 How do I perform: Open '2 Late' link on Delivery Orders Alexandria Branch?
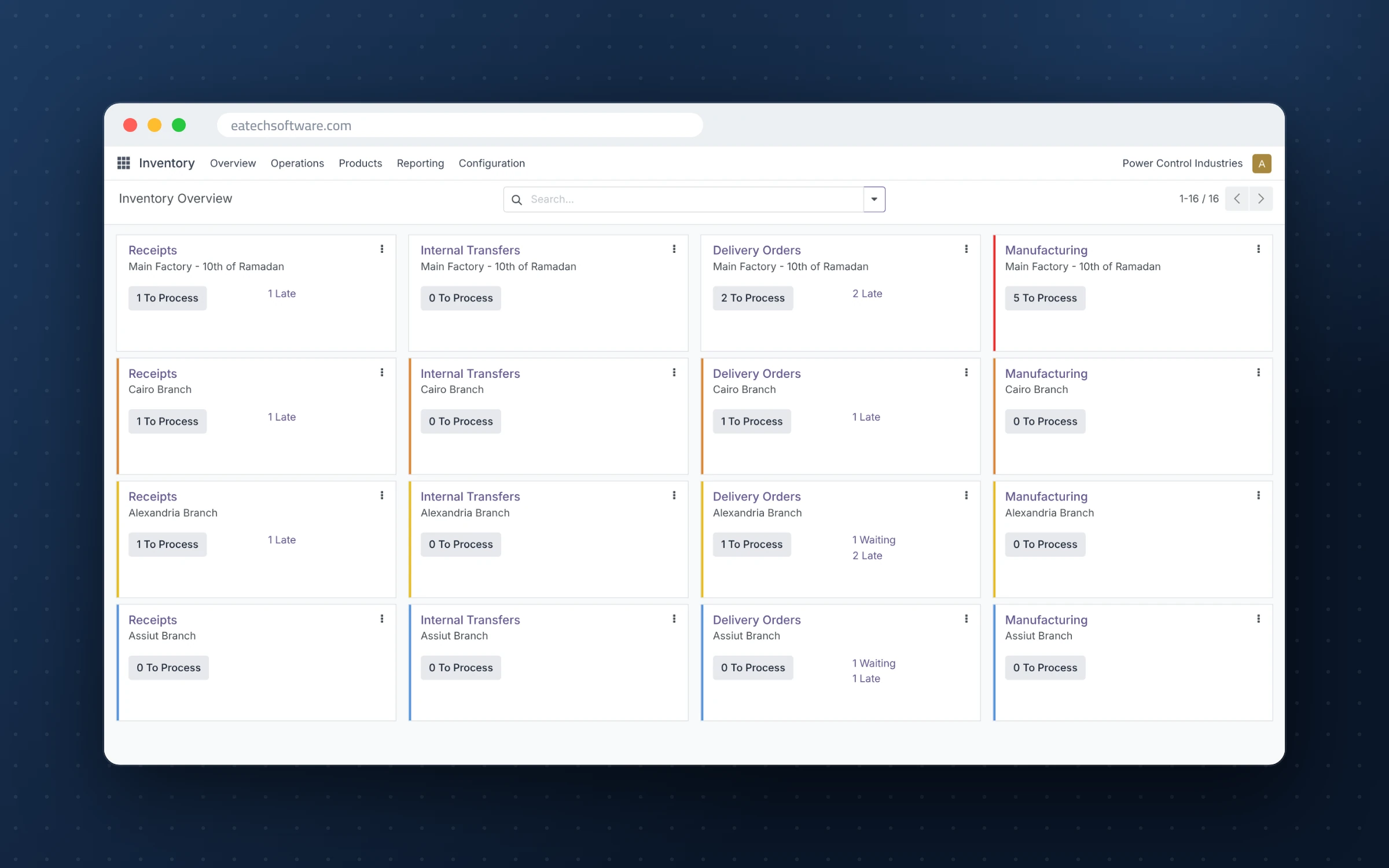coord(867,556)
